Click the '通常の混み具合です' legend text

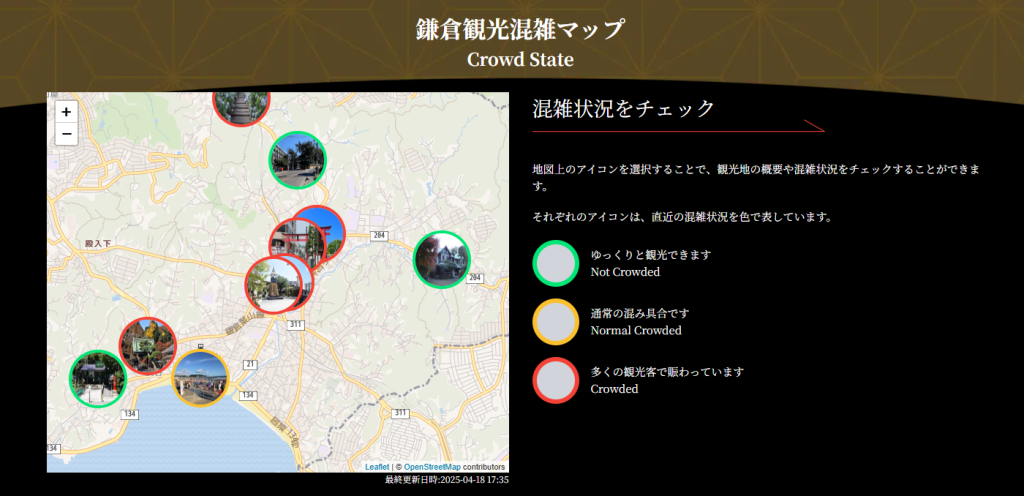639,313
